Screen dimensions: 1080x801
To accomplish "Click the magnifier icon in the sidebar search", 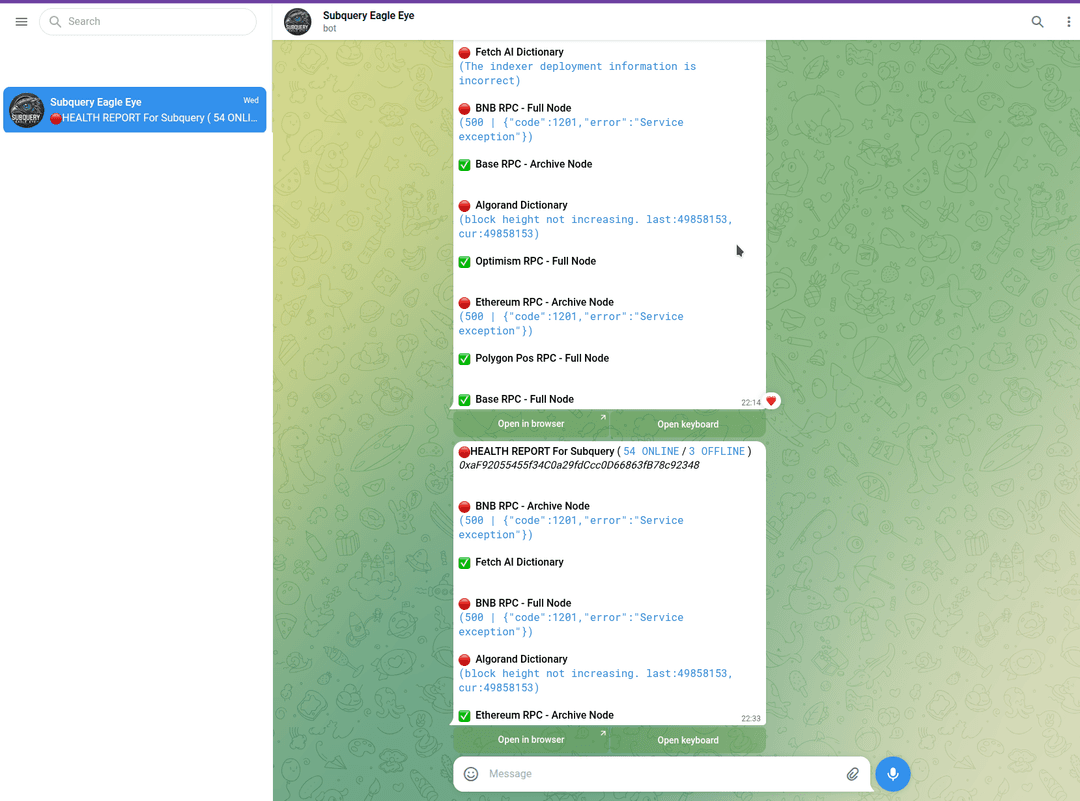I will point(55,21).
